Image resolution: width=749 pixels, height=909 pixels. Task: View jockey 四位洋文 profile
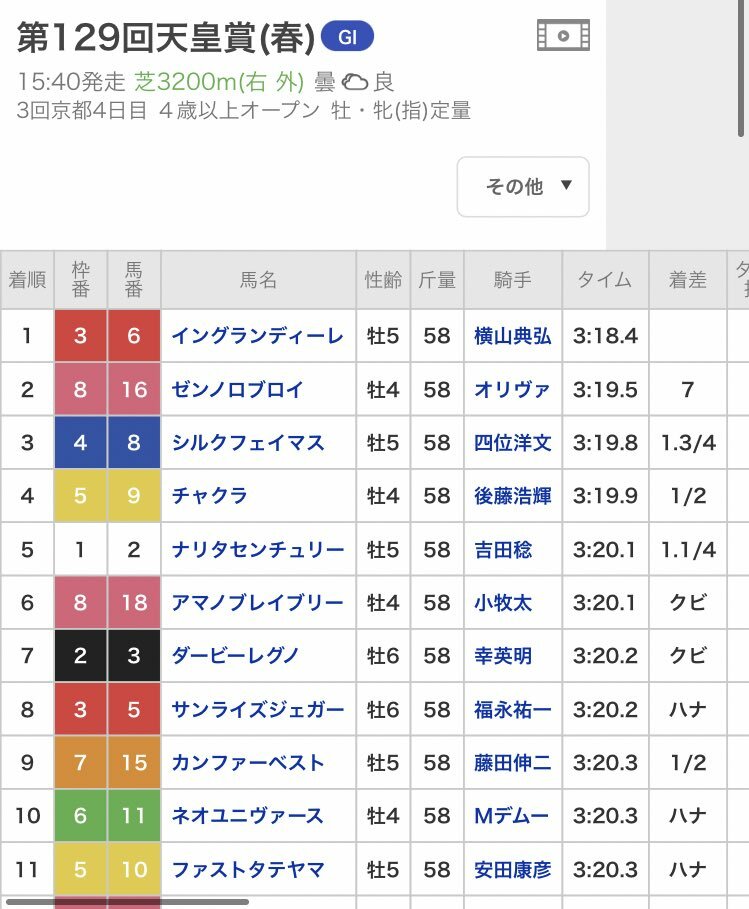pos(512,443)
